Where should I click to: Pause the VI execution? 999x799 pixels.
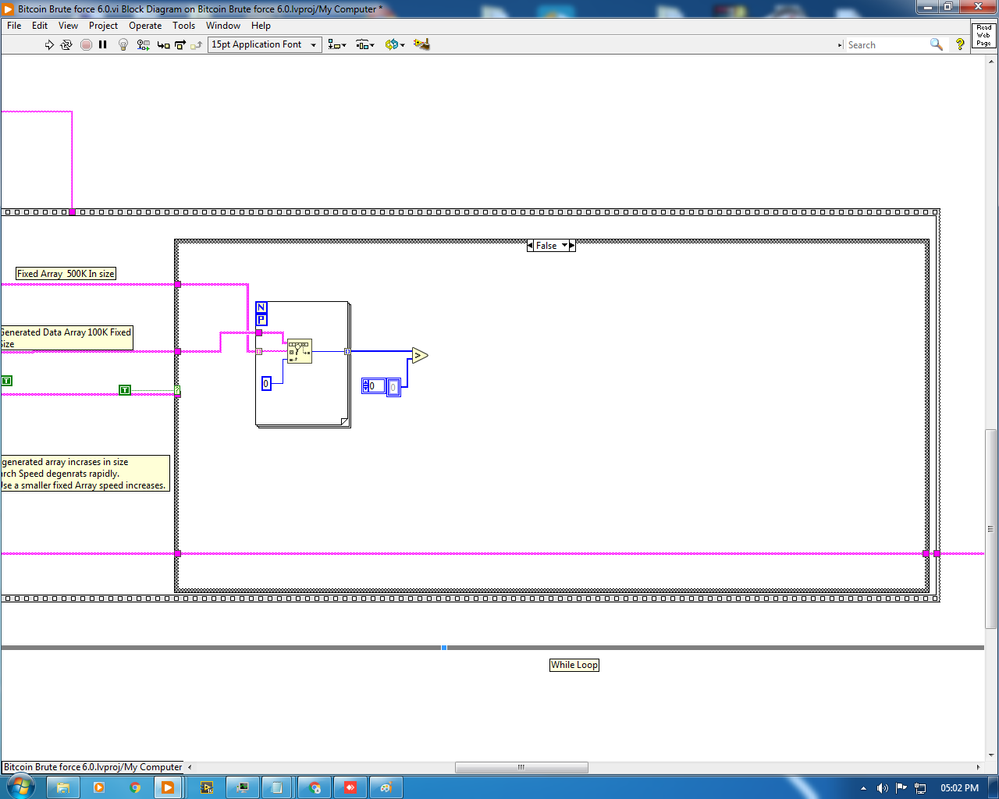coord(103,45)
